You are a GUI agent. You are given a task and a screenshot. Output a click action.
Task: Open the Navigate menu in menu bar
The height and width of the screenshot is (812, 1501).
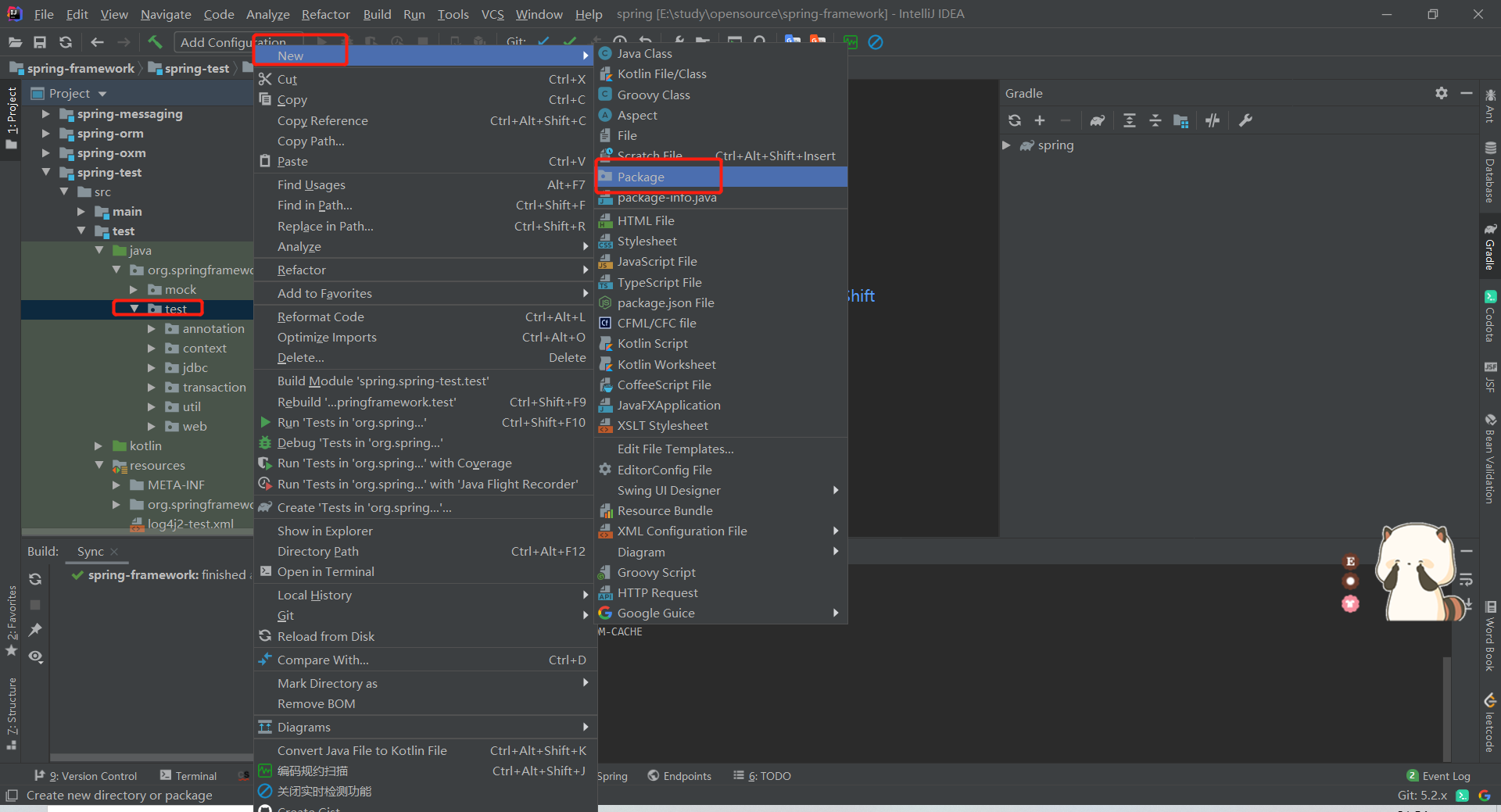[x=166, y=14]
